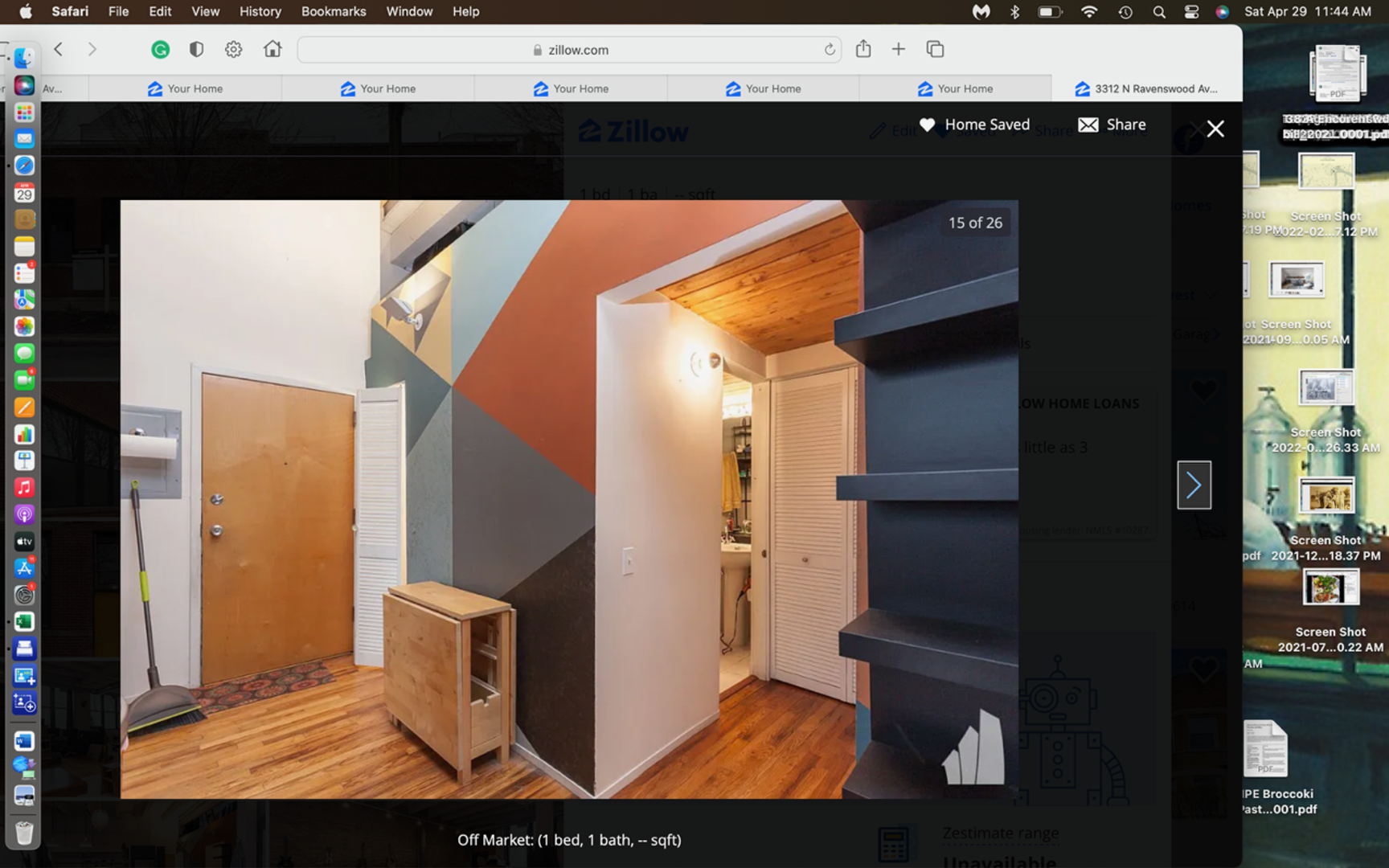Show the tab overview icon

pos(935,50)
